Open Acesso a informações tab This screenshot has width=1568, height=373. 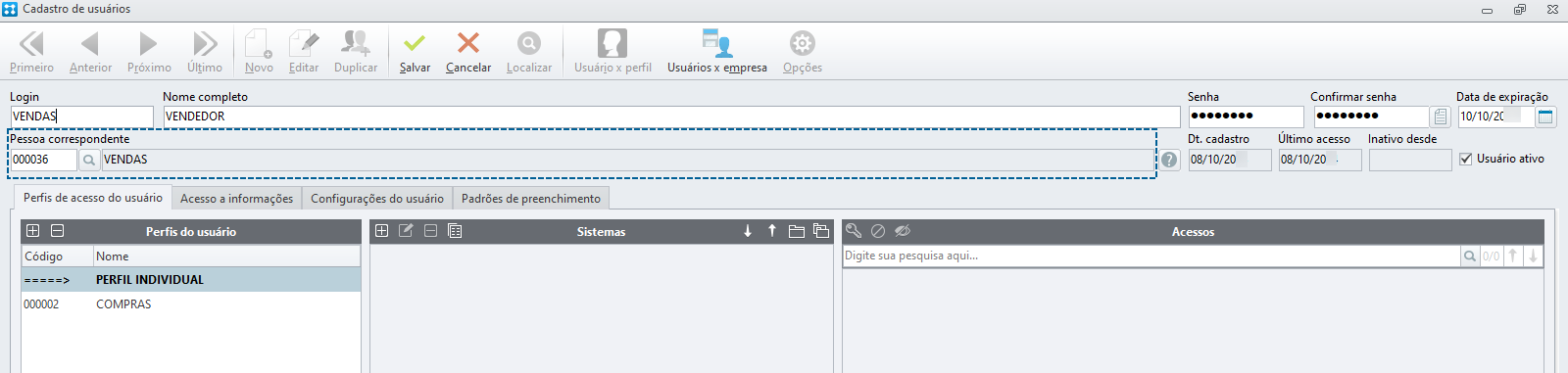(236, 199)
